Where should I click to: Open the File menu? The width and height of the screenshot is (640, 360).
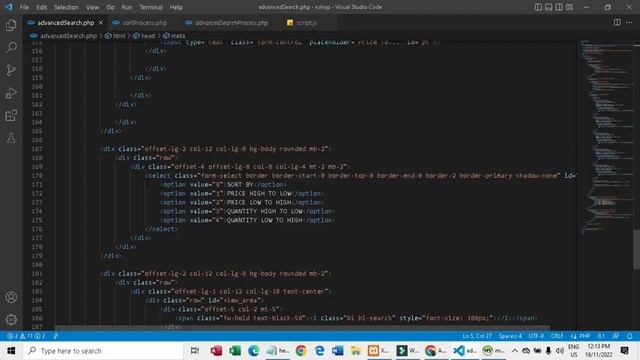(x=24, y=7)
